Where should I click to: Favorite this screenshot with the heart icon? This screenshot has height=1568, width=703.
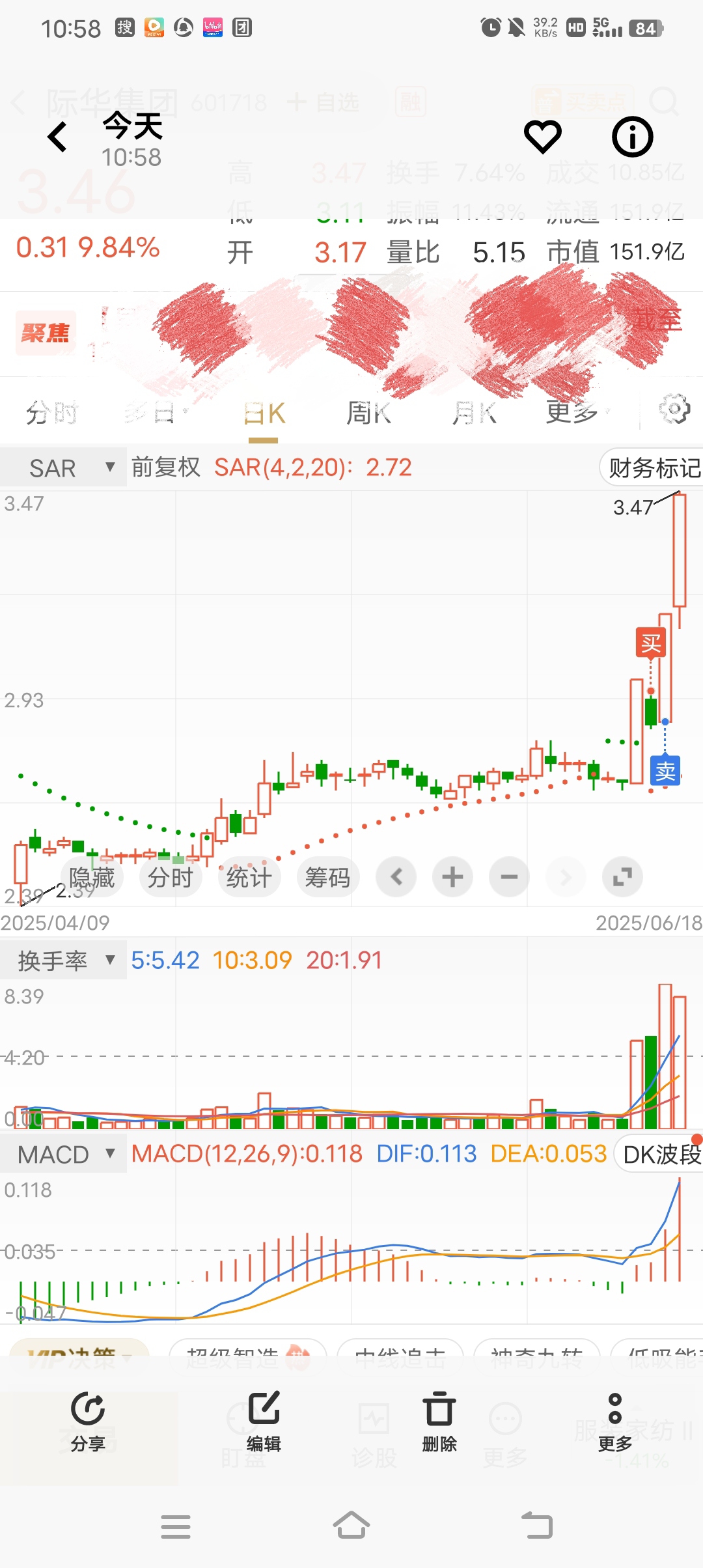point(543,137)
